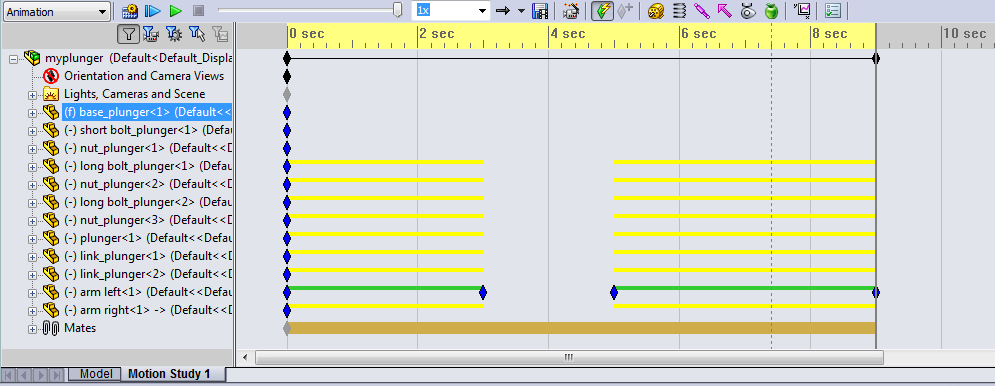The width and height of the screenshot is (995, 386).
Task: Select the Motion Study 1 tab
Action: coord(169,374)
